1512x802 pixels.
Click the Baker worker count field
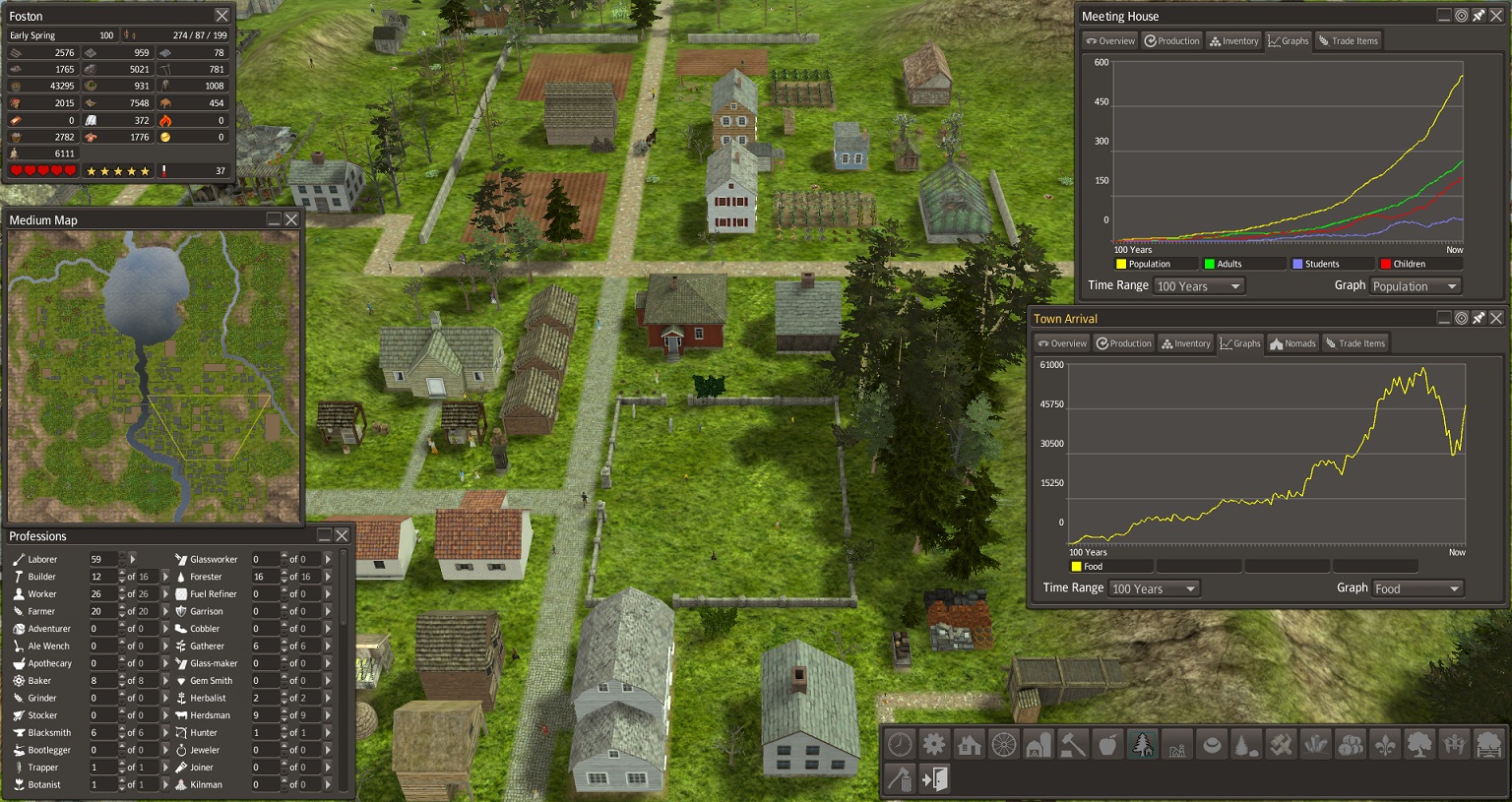pos(102,681)
